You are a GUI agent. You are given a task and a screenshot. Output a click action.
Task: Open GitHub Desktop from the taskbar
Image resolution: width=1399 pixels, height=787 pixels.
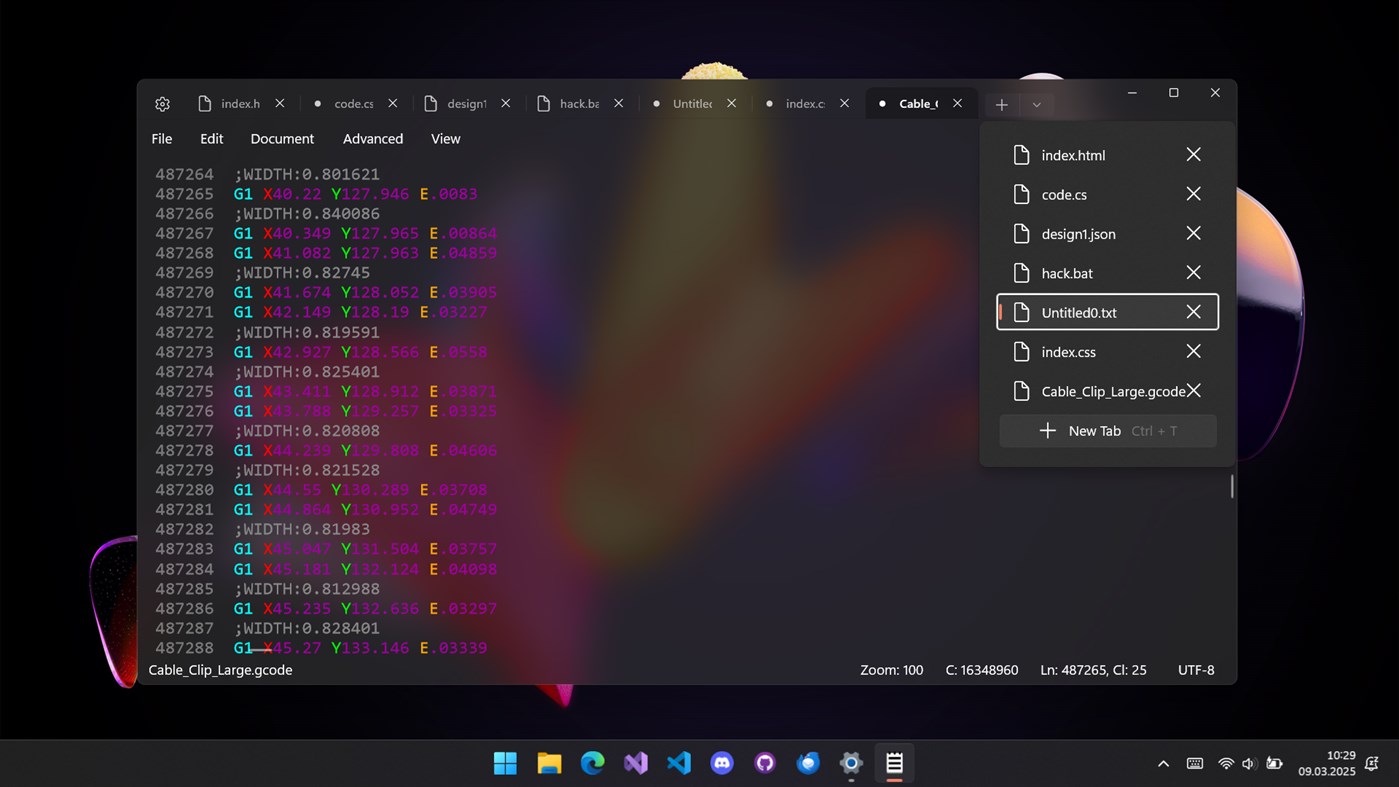click(x=765, y=764)
